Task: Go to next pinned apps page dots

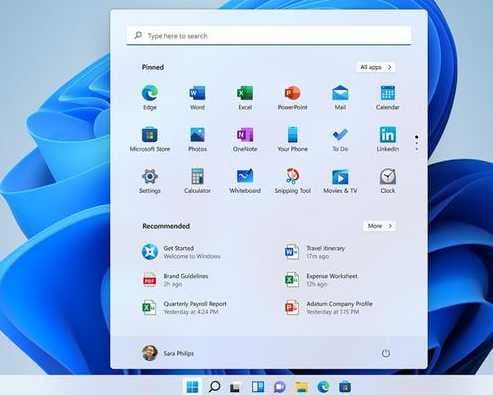Action: [417, 143]
